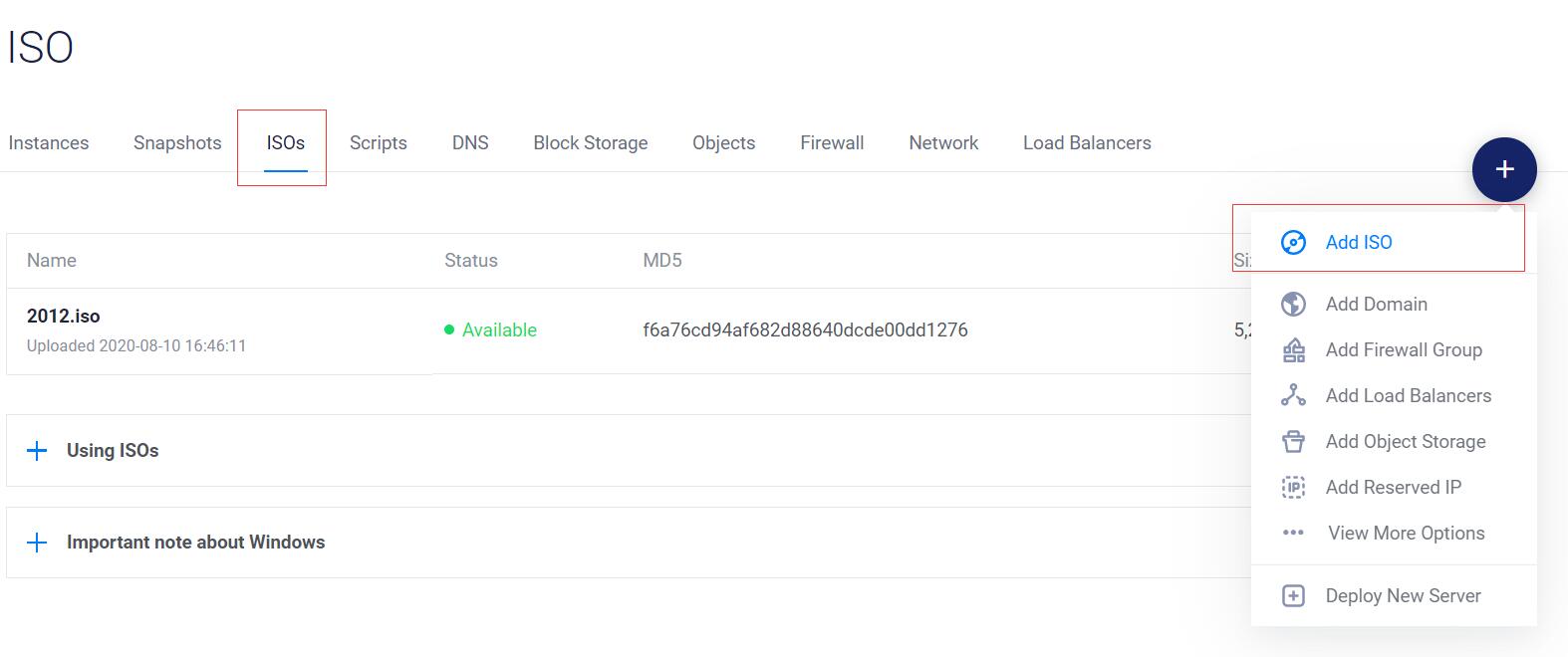Click the globe icon beside Add Domain
Screen dimensions: 1568x657
1293,304
